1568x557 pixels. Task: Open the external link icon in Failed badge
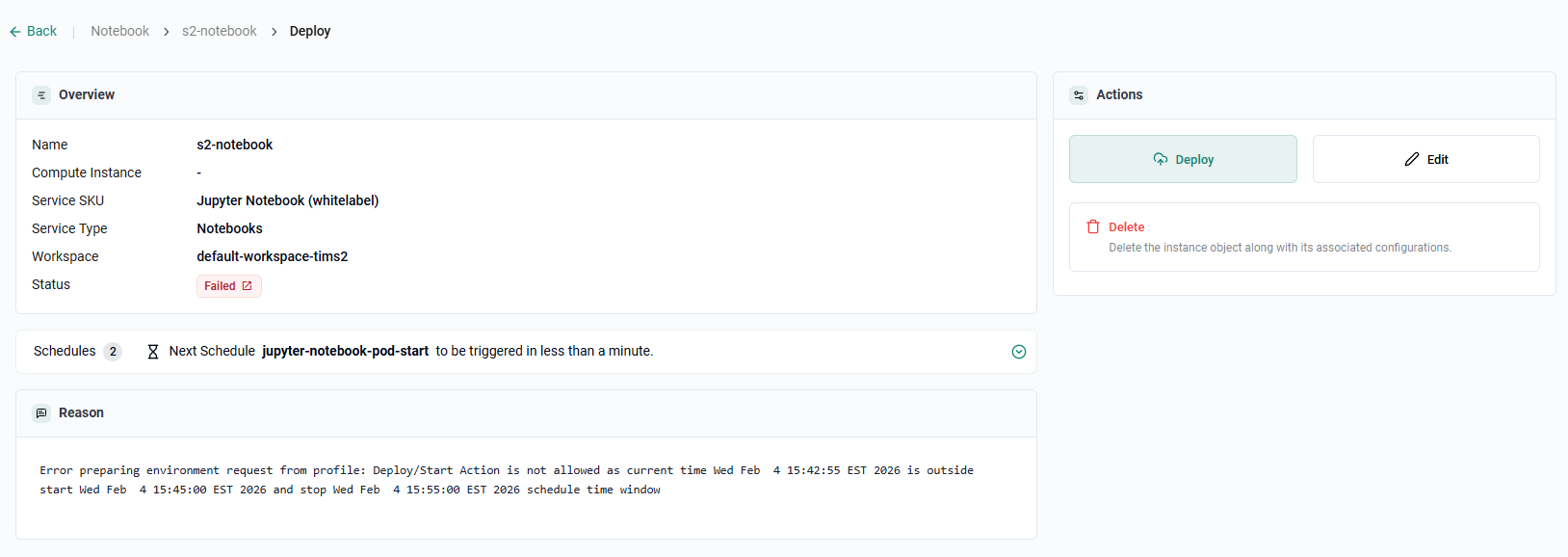(248, 286)
